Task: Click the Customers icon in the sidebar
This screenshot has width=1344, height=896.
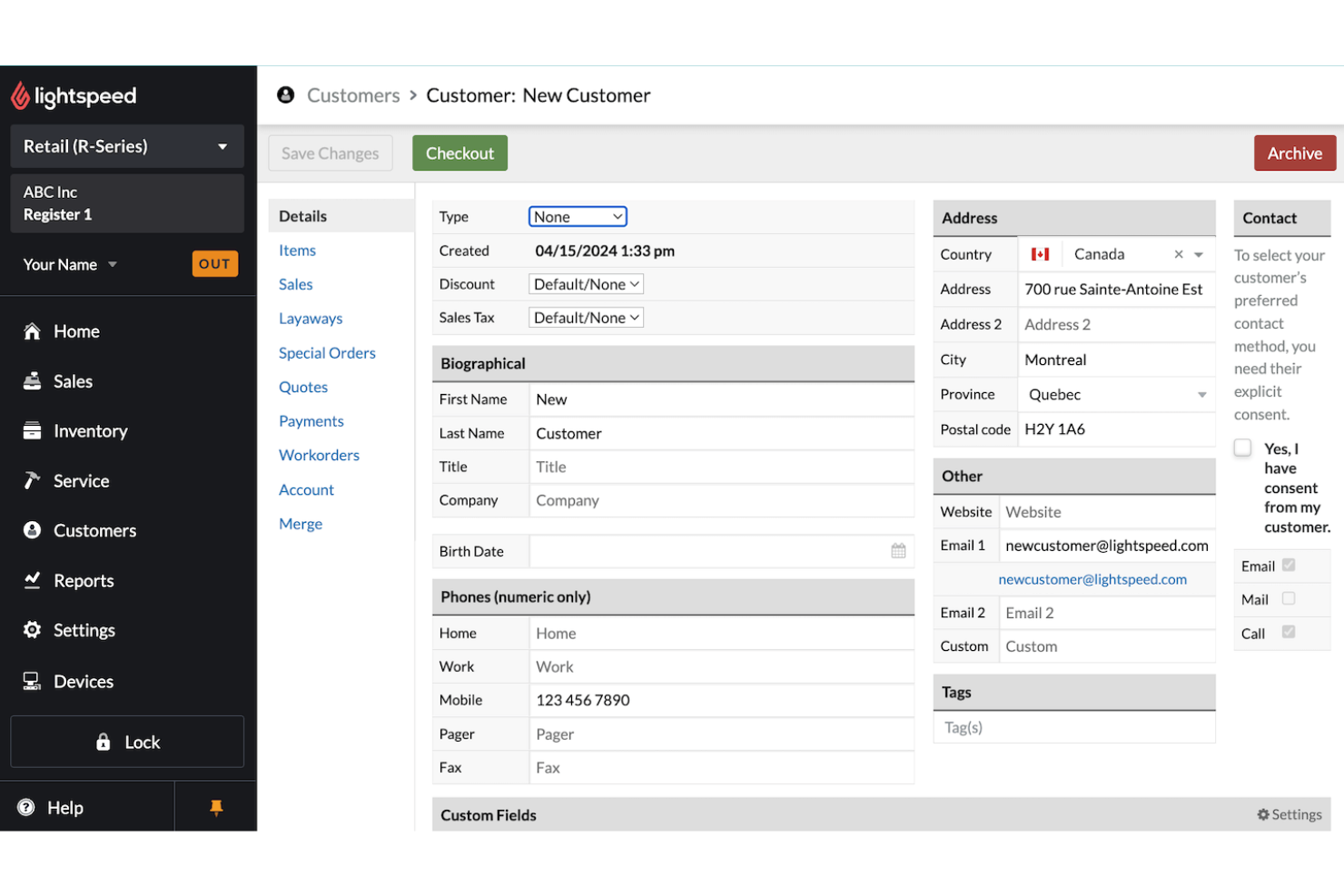Action: click(x=34, y=530)
